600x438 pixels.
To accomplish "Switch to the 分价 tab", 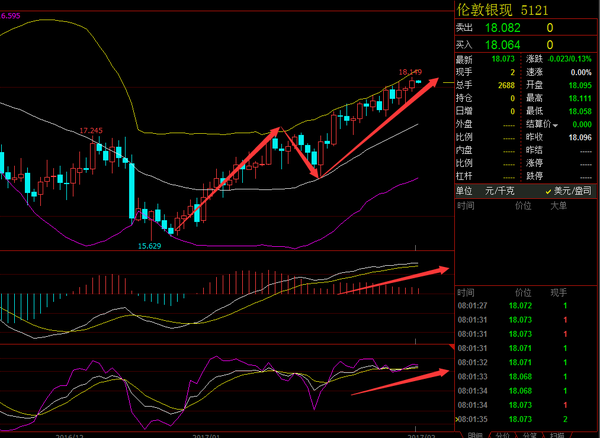I will [x=503, y=435].
